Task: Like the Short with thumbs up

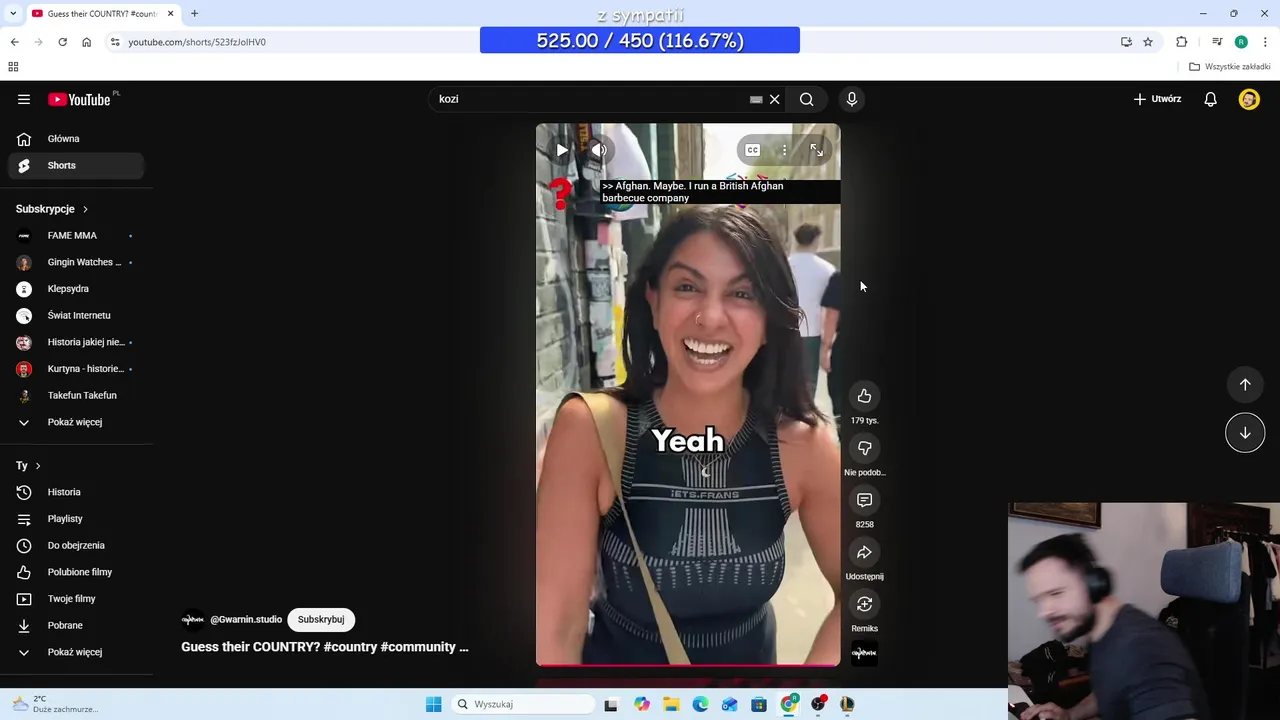Action: (x=865, y=396)
